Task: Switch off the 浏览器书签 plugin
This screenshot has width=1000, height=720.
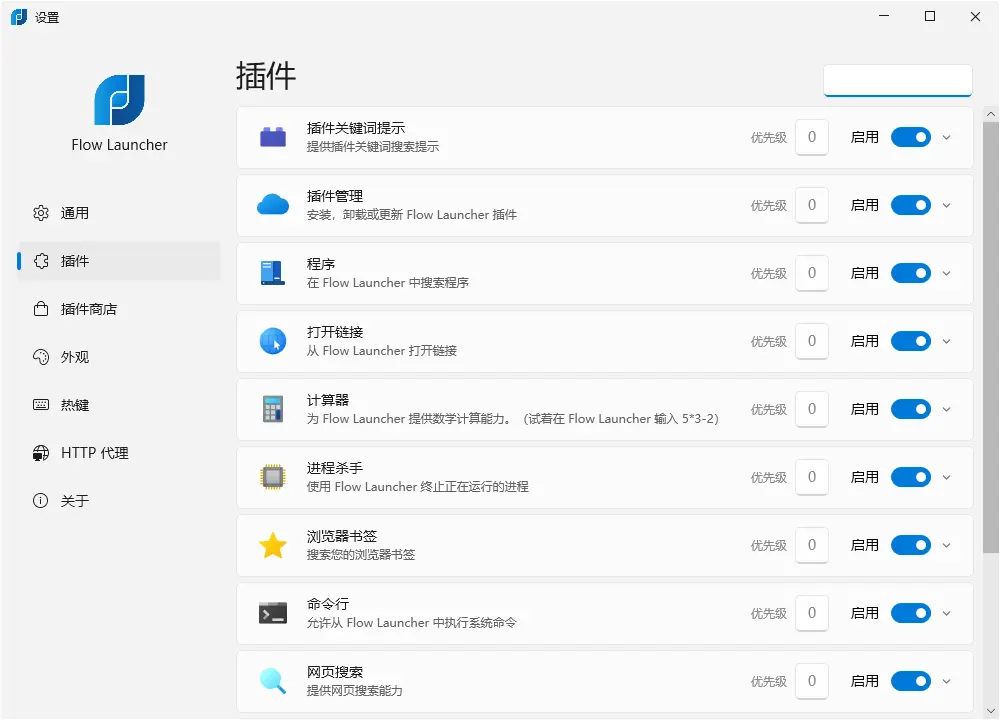Action: point(911,545)
